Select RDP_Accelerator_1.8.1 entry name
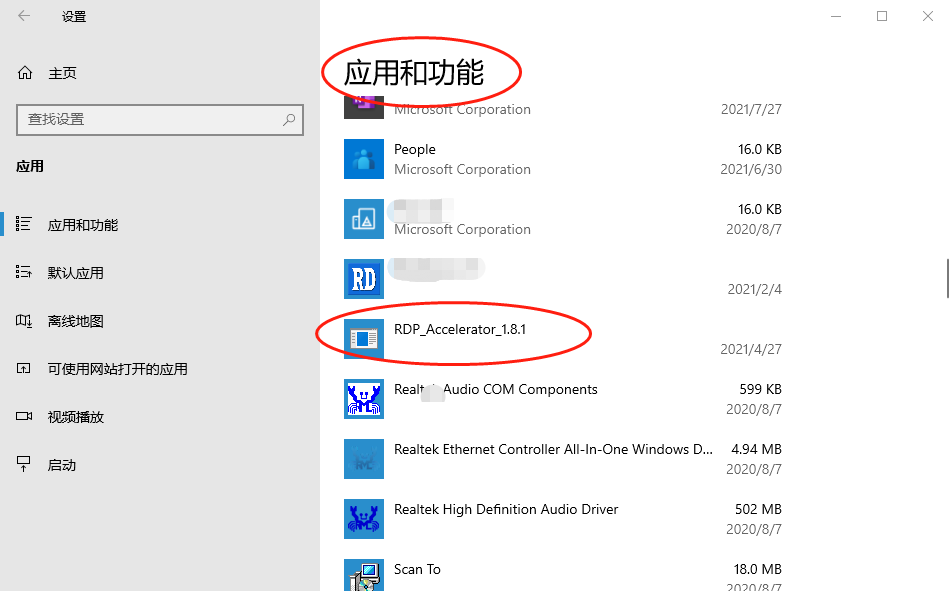 pos(460,329)
